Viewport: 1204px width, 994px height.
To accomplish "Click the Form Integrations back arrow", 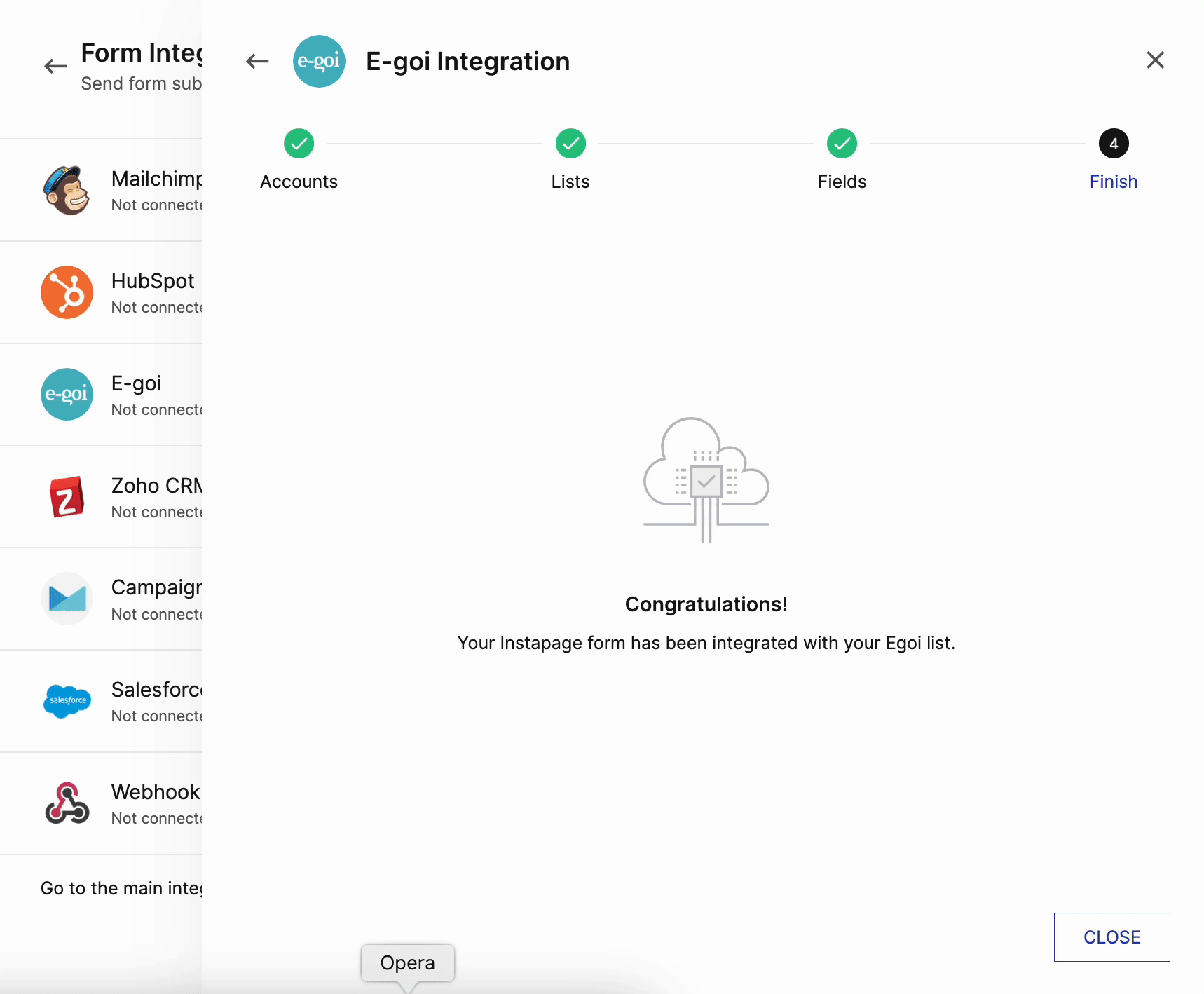I will click(55, 67).
